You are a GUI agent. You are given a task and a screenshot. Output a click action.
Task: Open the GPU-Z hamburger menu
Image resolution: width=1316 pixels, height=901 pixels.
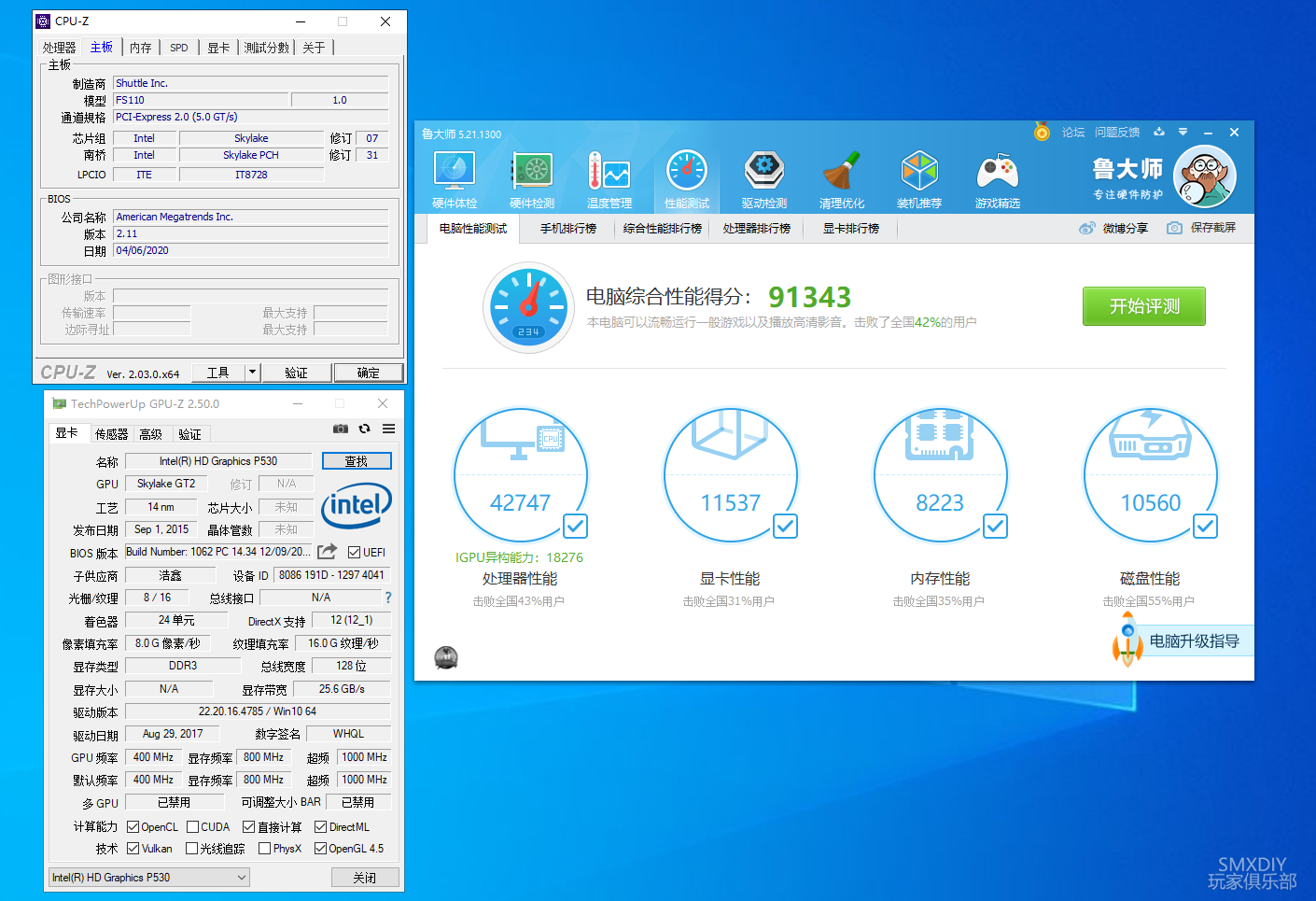click(389, 429)
